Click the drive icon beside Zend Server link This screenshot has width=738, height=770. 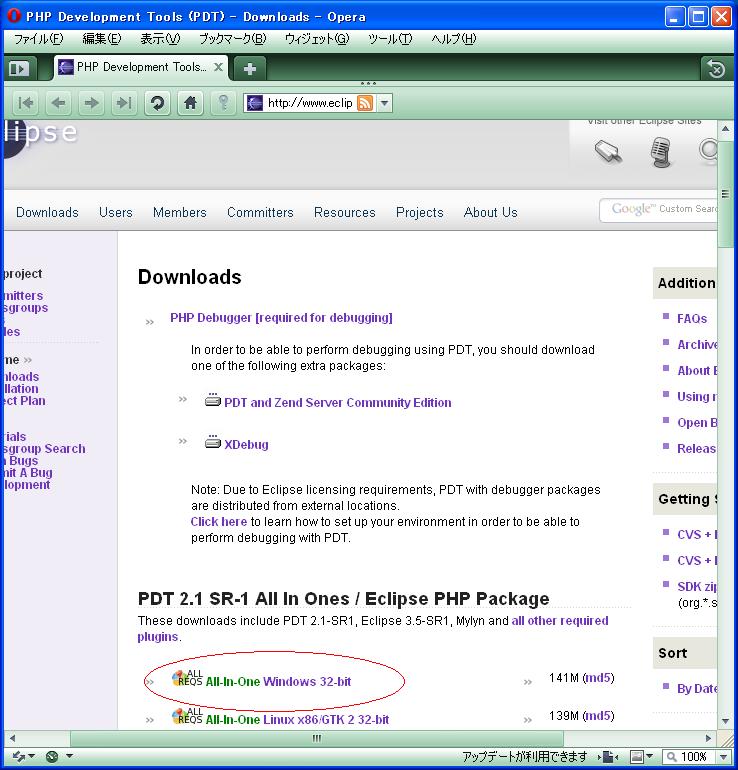tap(213, 400)
